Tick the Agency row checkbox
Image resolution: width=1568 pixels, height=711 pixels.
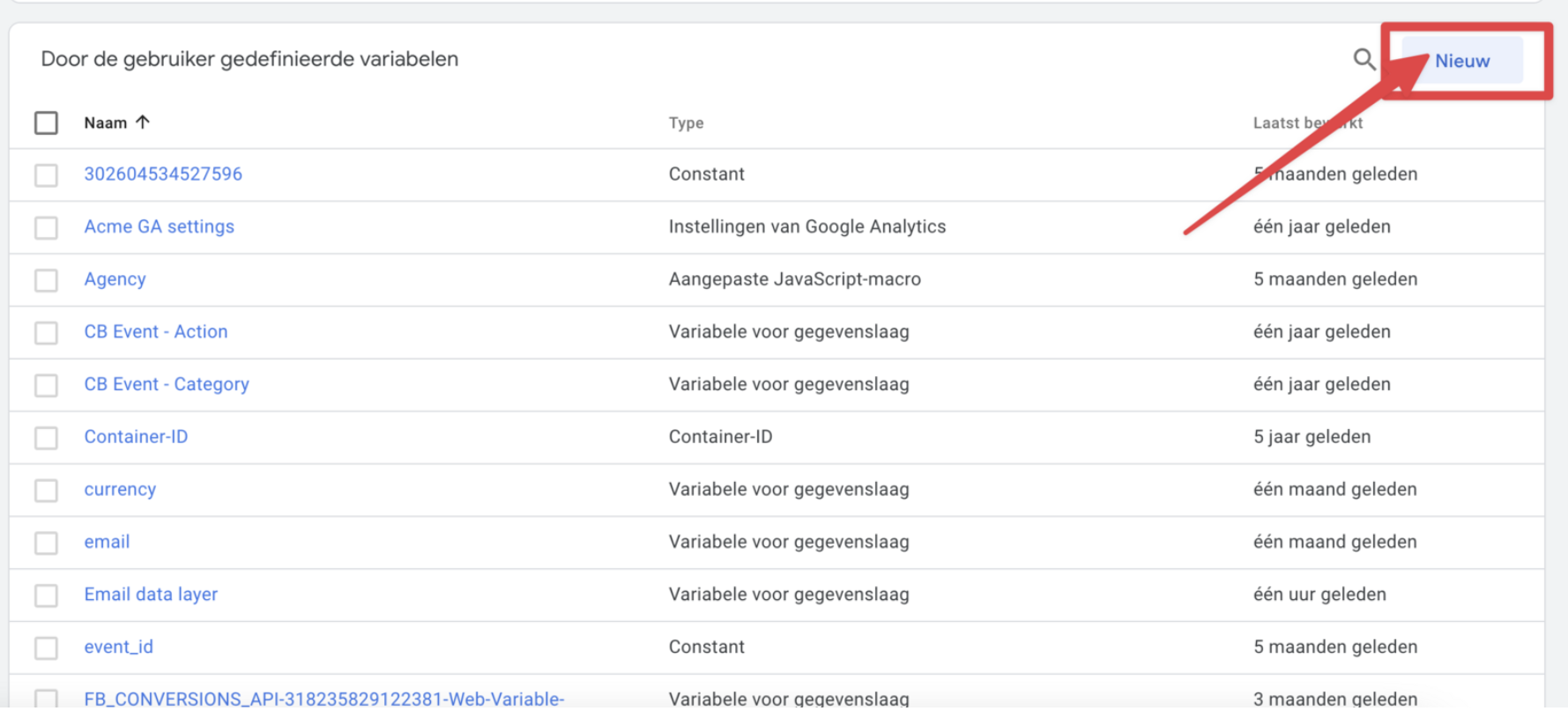coord(46,280)
